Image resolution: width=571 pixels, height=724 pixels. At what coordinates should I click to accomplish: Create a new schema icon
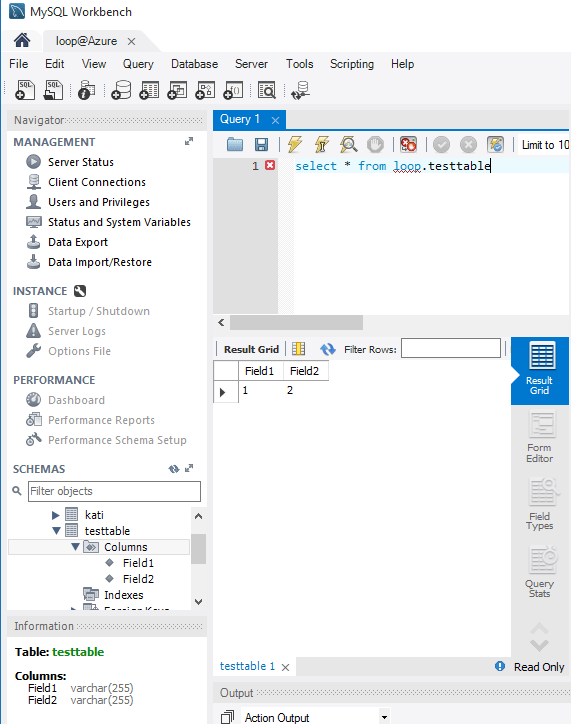(x=121, y=90)
